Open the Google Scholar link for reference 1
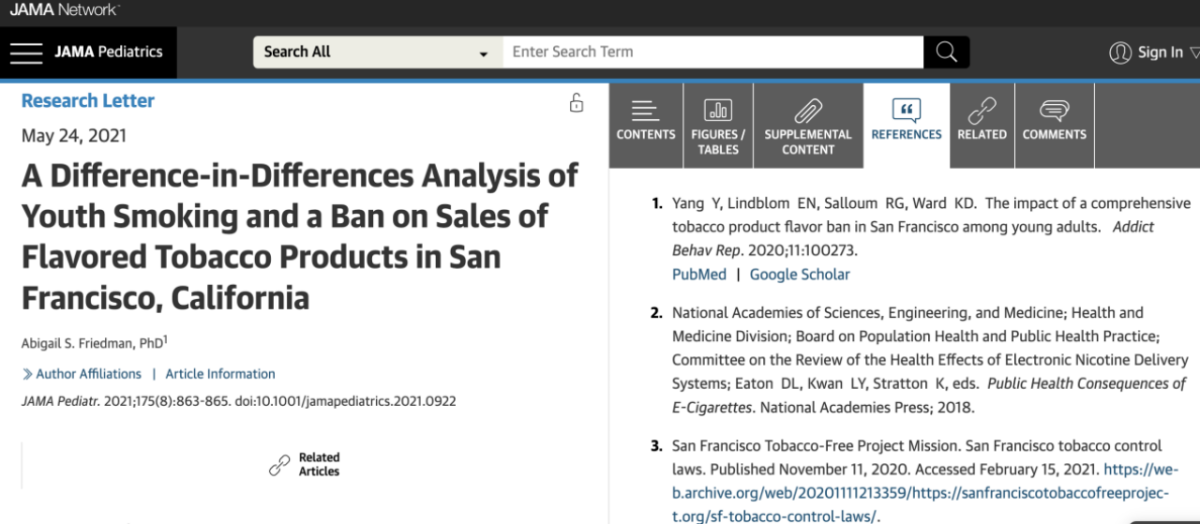Viewport: 1200px width, 524px height. (799, 274)
